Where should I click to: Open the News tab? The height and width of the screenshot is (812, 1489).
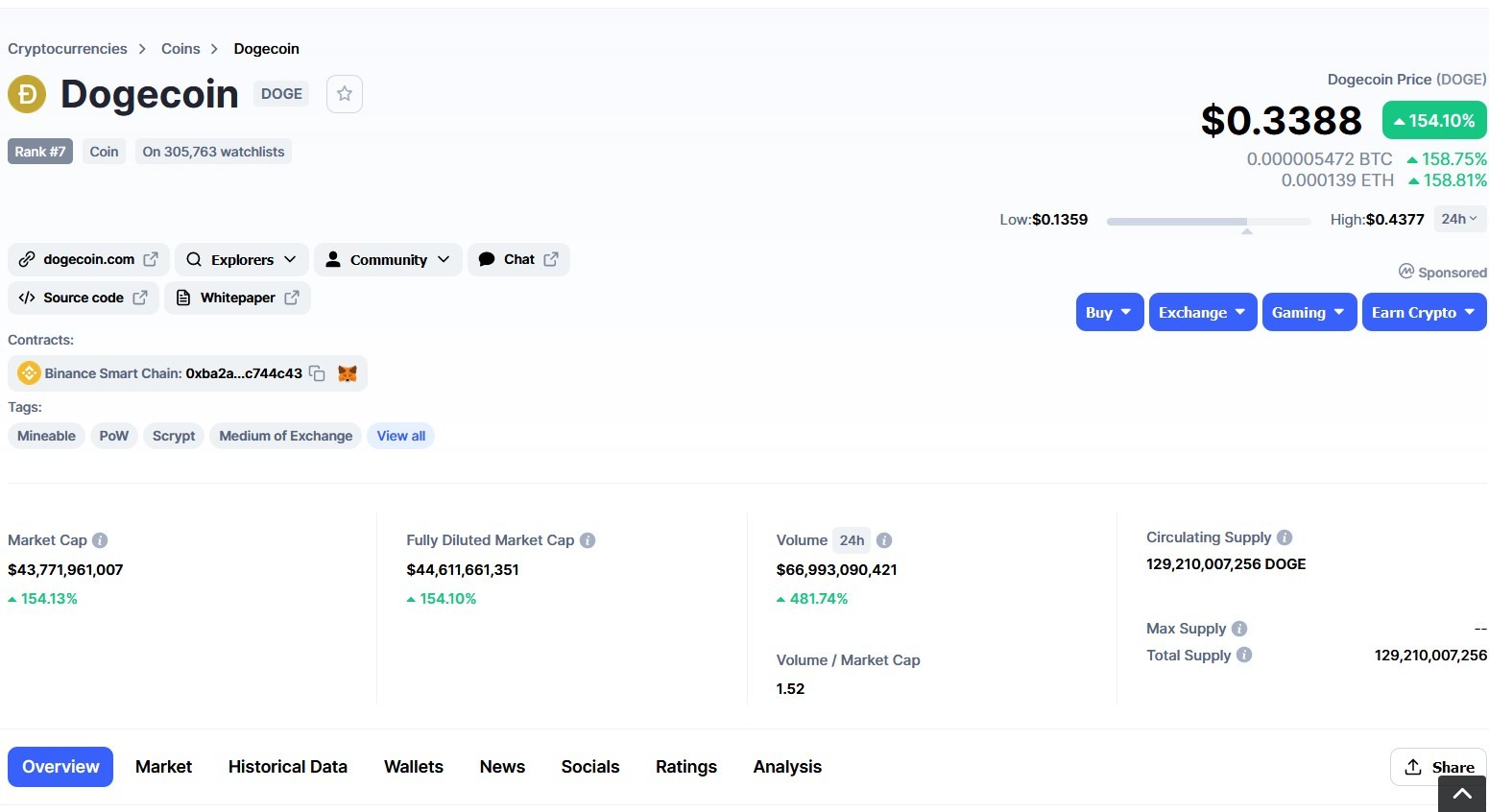click(502, 767)
